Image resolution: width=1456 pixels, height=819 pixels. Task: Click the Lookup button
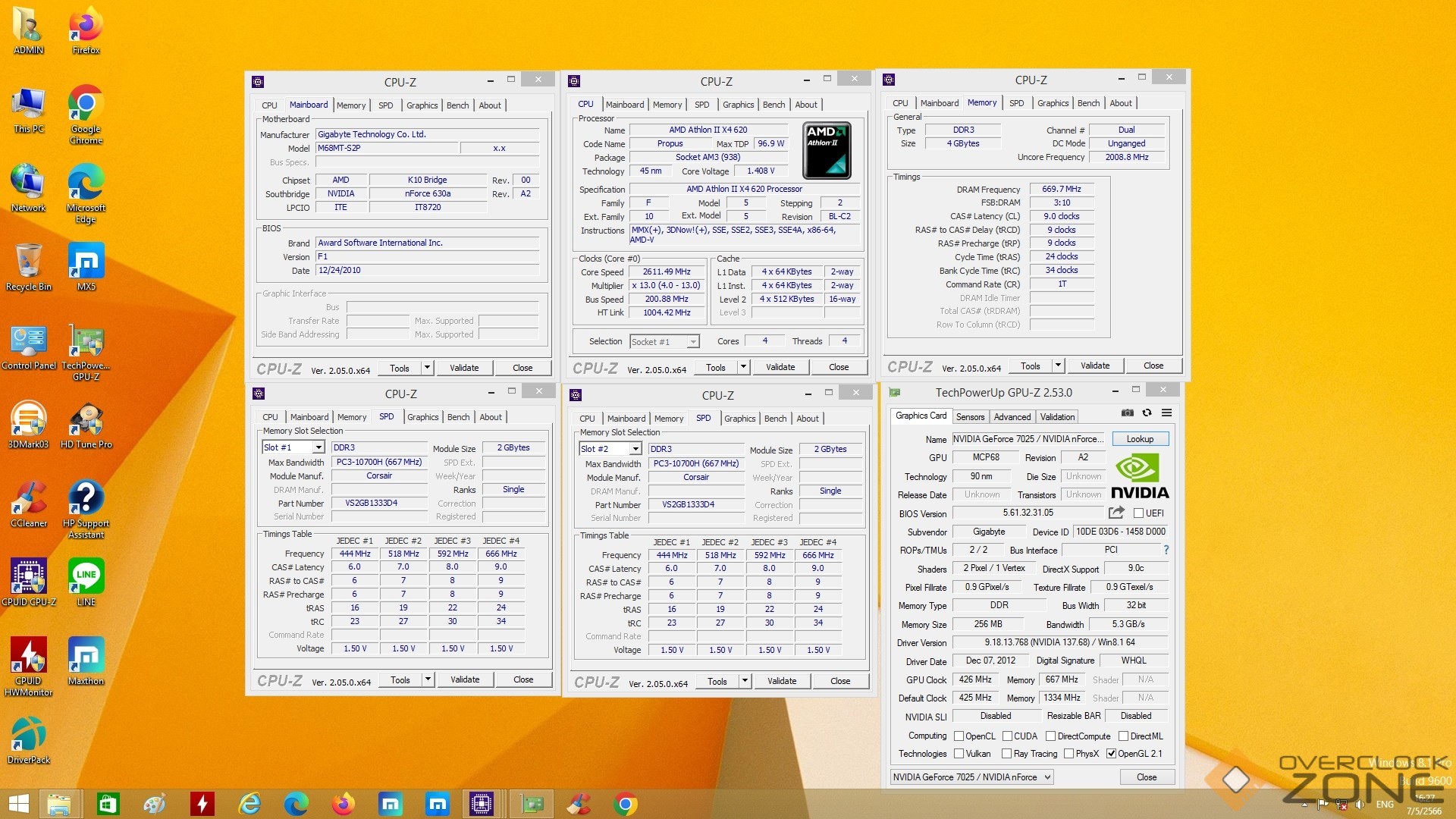coord(1140,439)
